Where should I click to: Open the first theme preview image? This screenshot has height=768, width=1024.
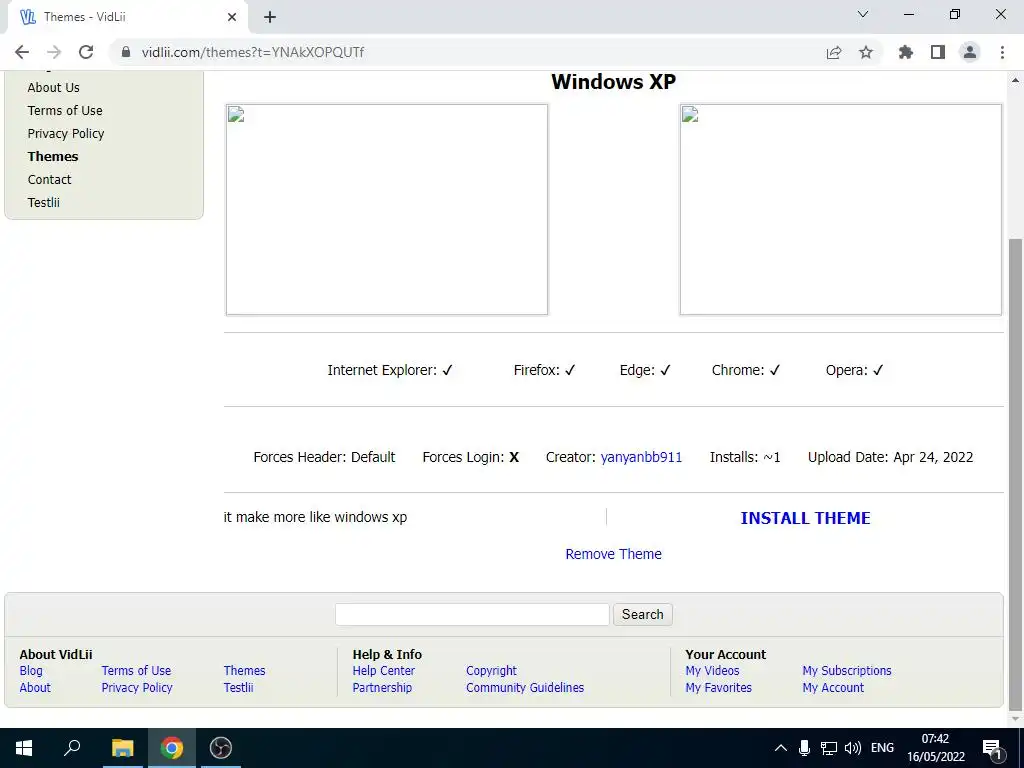[387, 210]
